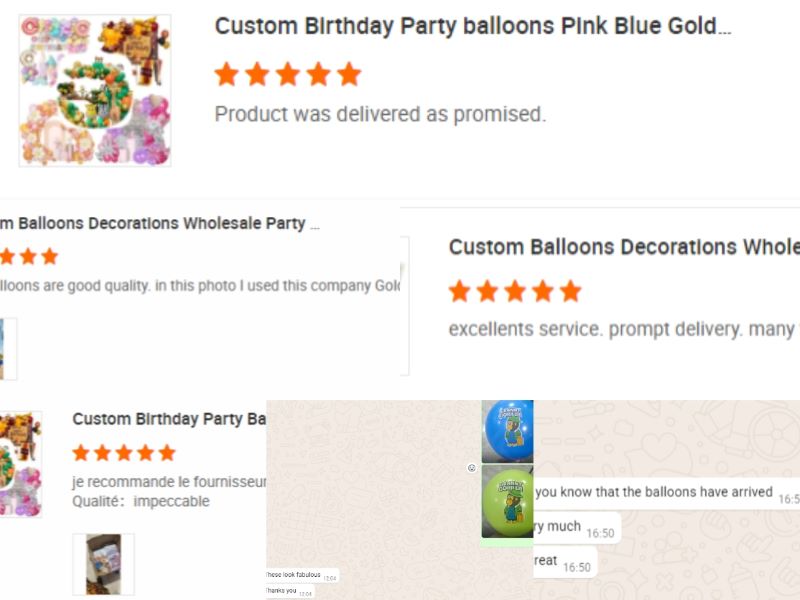
Task: Click the bottom-left review product thumbnail
Action: tap(20, 463)
